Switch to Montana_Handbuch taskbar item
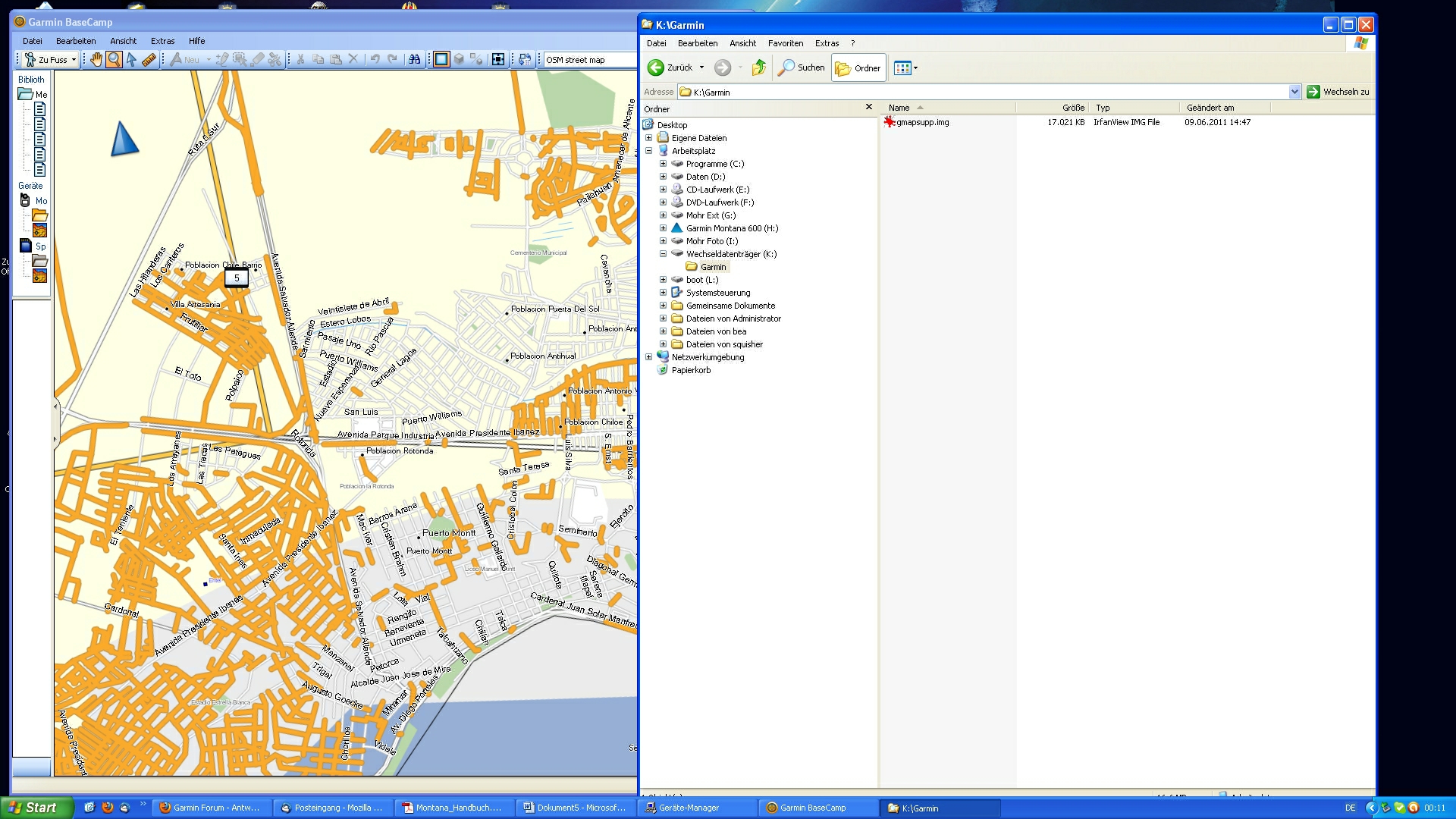This screenshot has height=819, width=1456. (454, 808)
